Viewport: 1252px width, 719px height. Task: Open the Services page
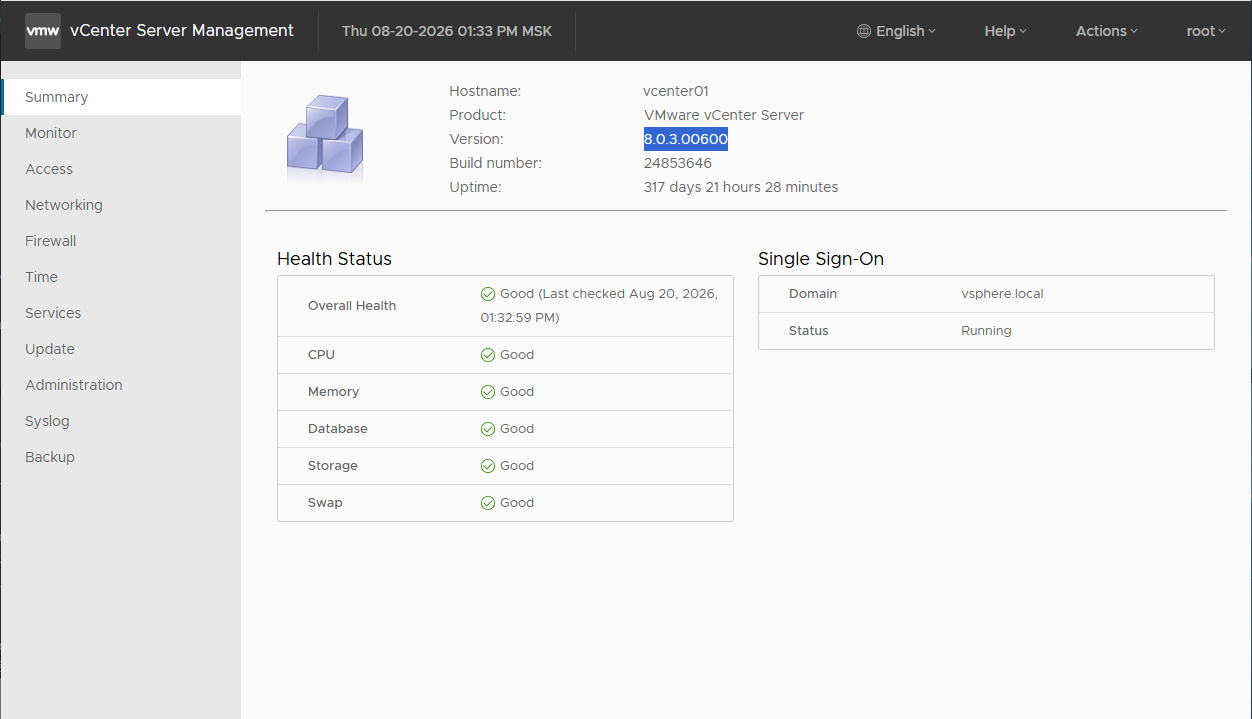tap(121, 313)
